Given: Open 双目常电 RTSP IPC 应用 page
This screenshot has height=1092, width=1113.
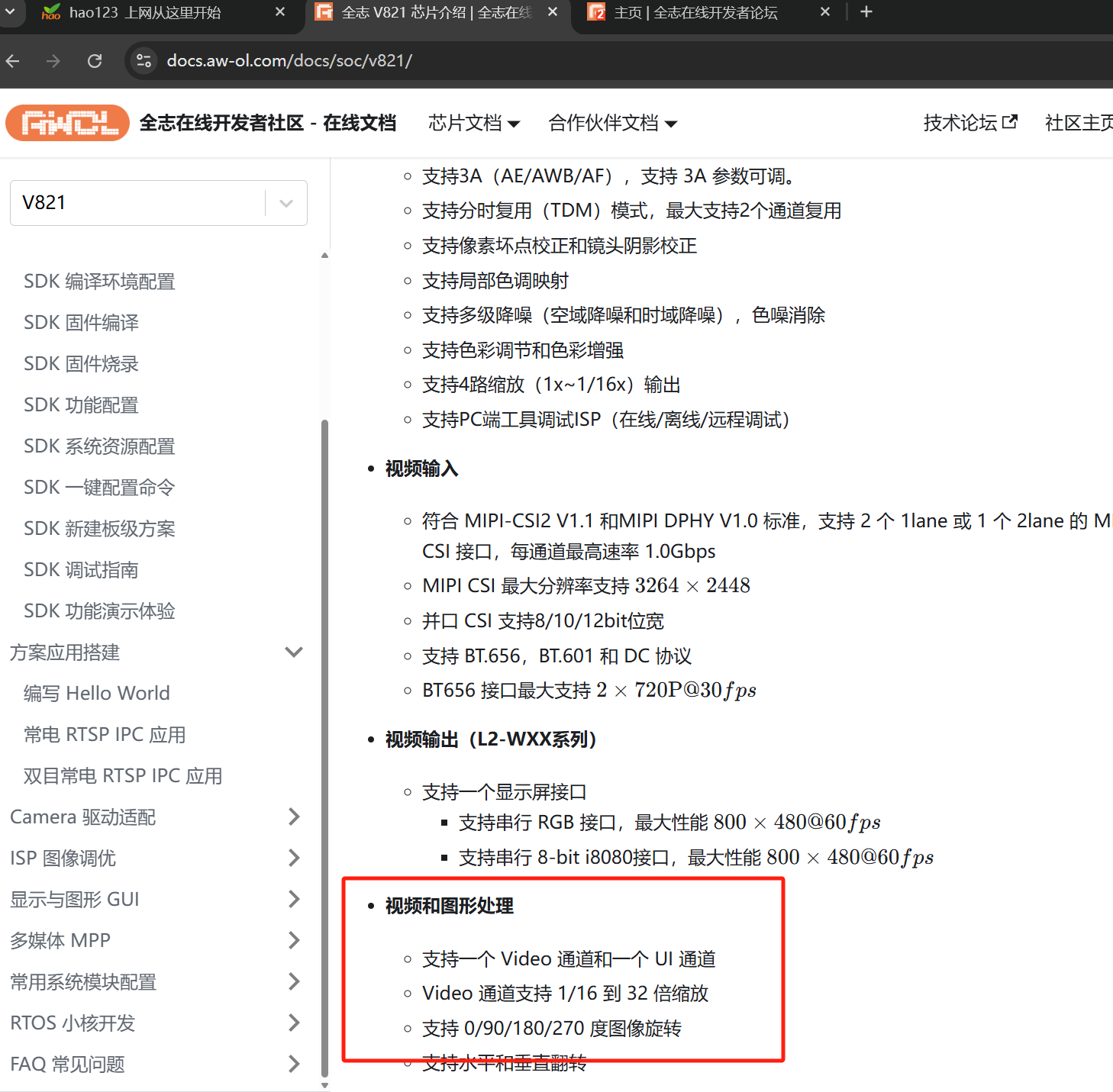Looking at the screenshot, I should click(x=123, y=776).
